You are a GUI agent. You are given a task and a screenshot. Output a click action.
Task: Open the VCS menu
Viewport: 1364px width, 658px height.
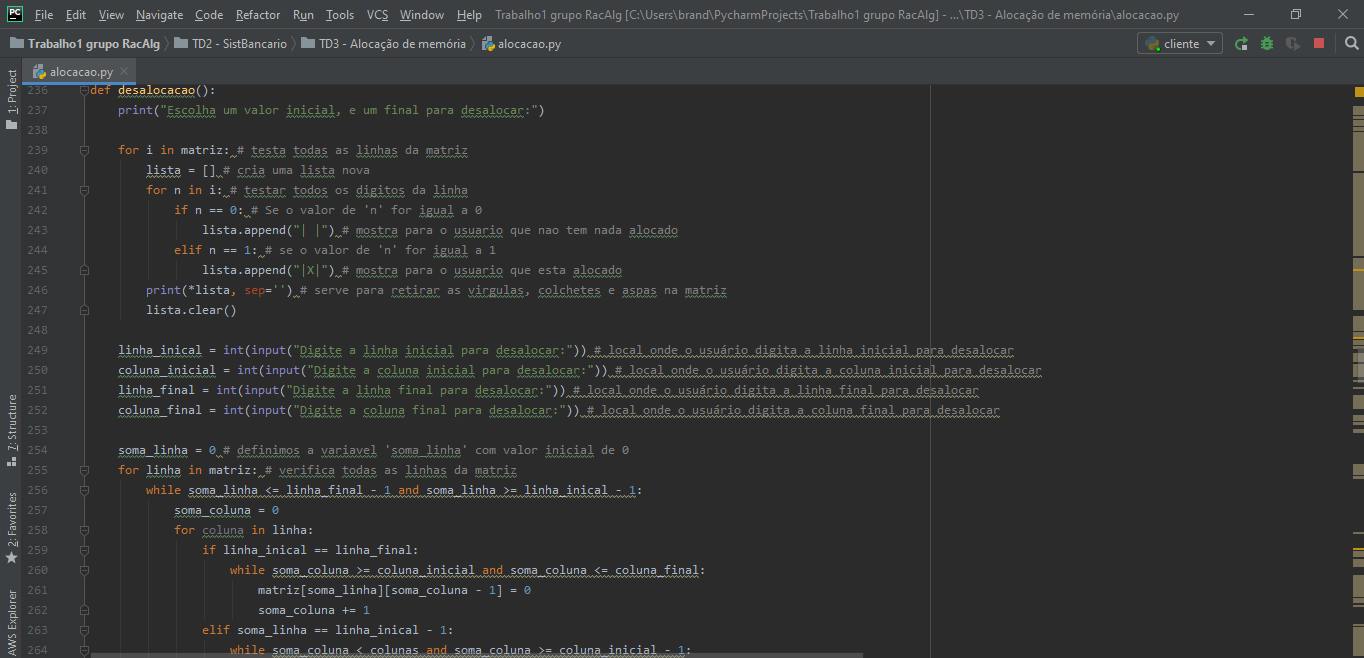coord(377,15)
